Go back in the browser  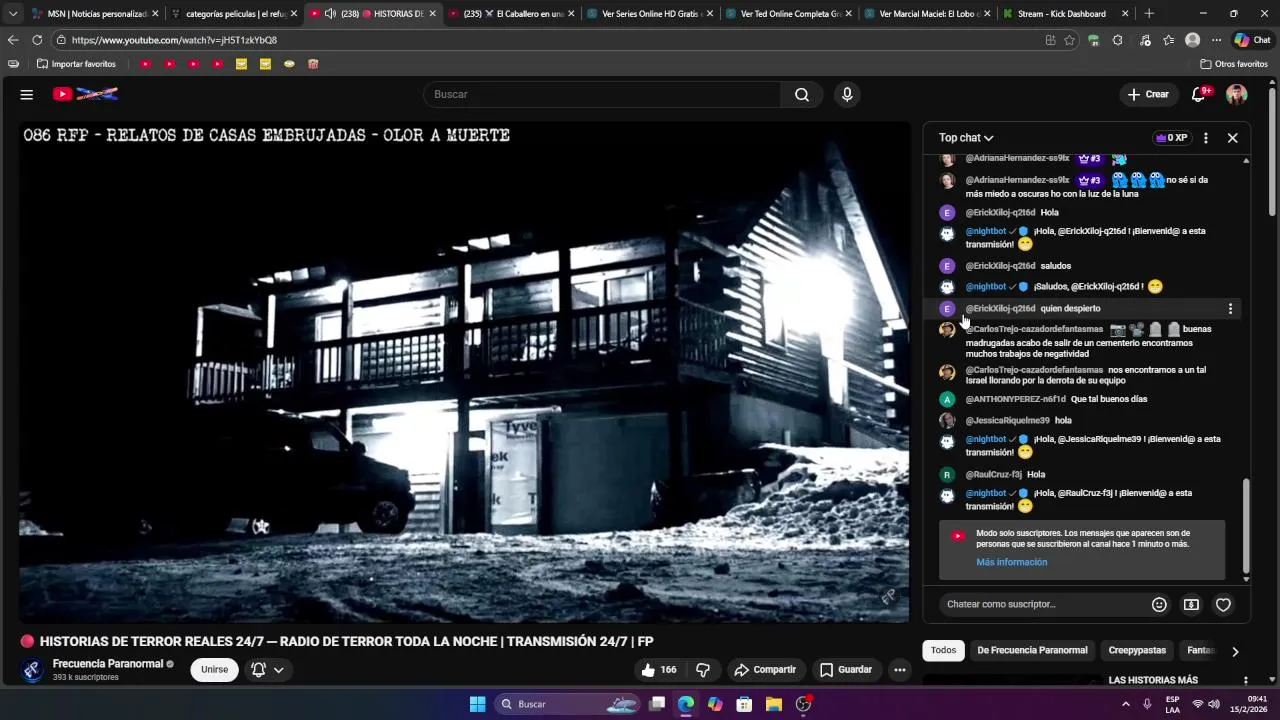[13, 40]
